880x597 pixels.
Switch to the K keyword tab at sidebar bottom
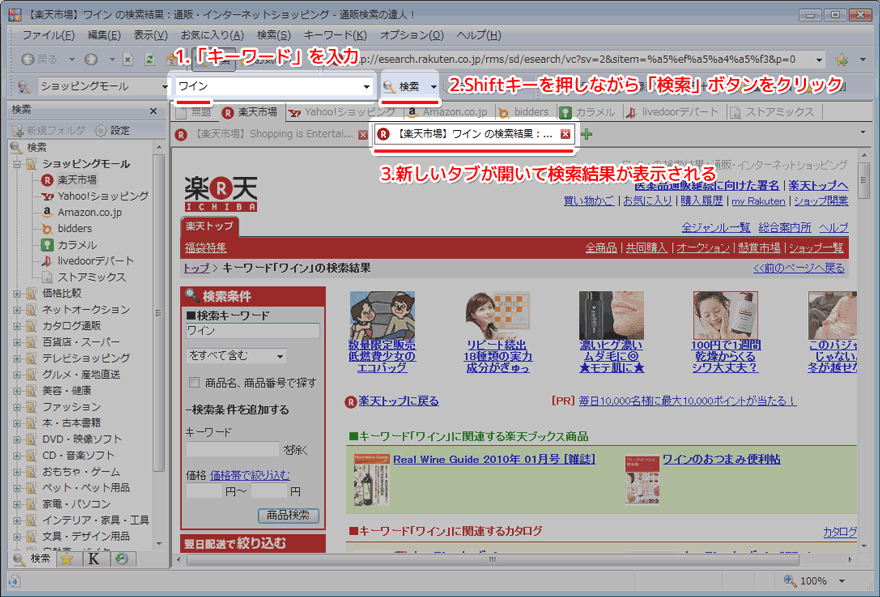(94, 559)
